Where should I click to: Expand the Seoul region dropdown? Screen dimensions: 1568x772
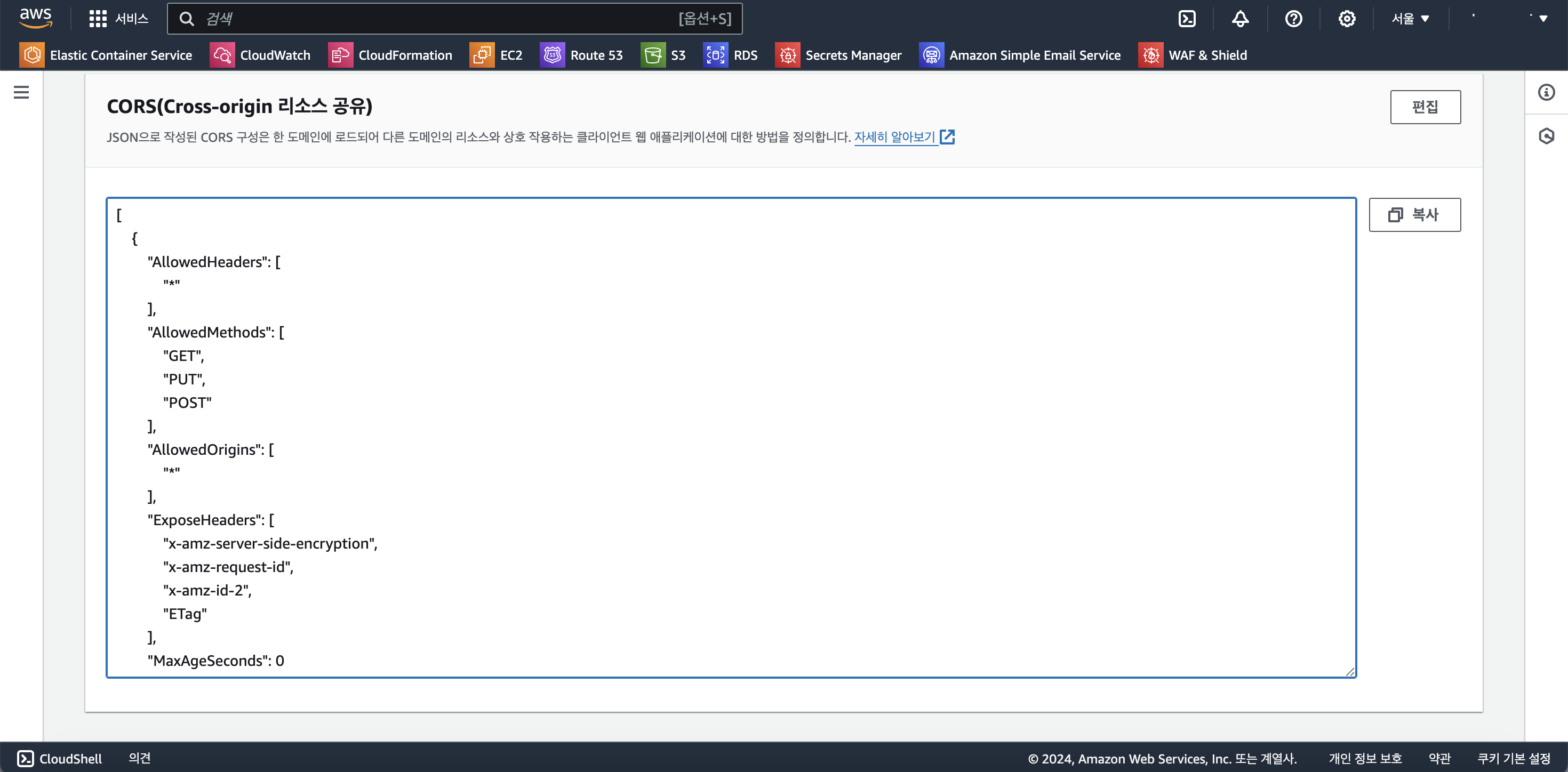tap(1410, 19)
